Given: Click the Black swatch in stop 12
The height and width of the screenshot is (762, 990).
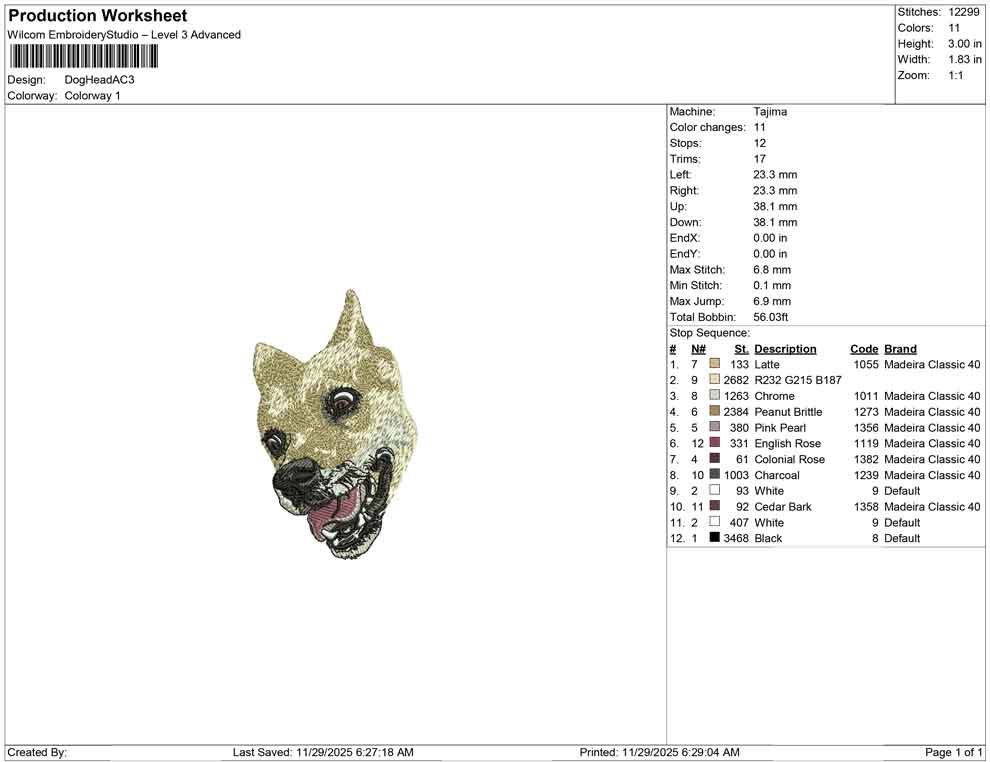Looking at the screenshot, I should (x=714, y=538).
